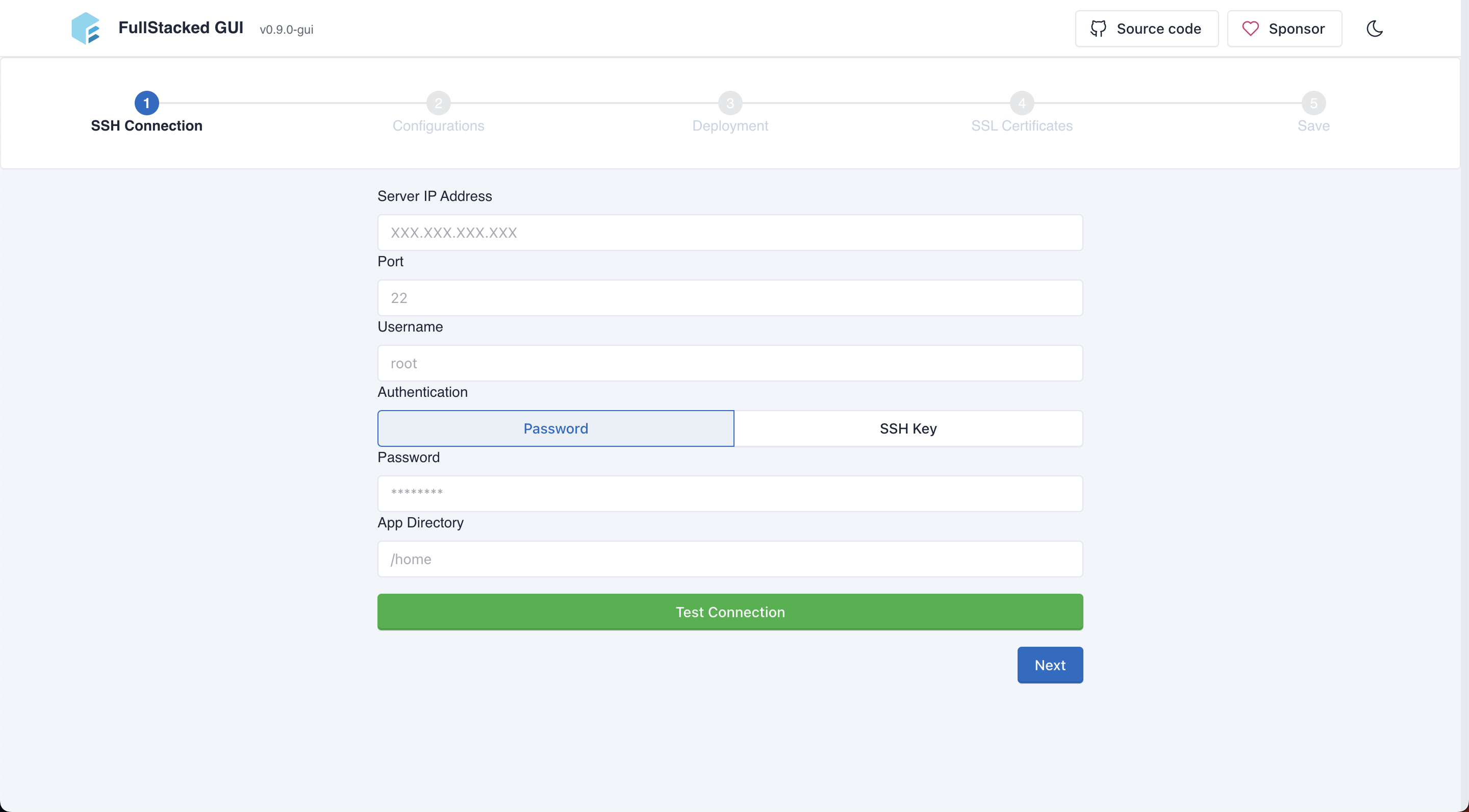
Task: Go to the SSL Certificates step
Action: click(1021, 125)
